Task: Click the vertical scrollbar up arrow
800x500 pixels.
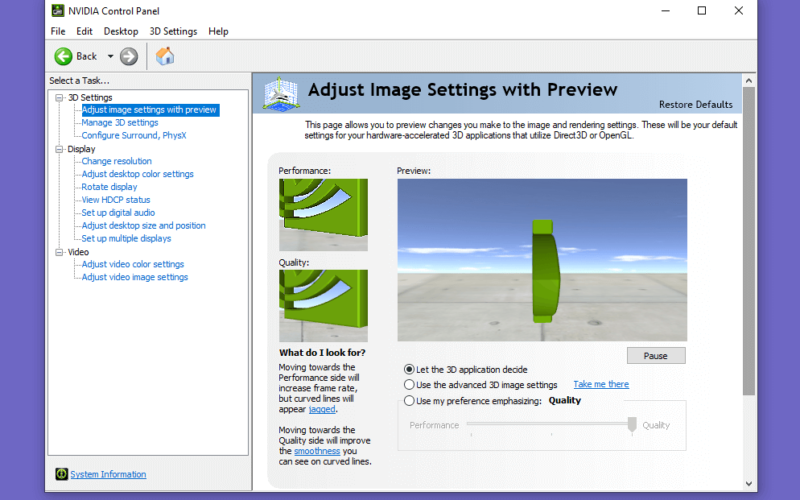Action: click(748, 81)
